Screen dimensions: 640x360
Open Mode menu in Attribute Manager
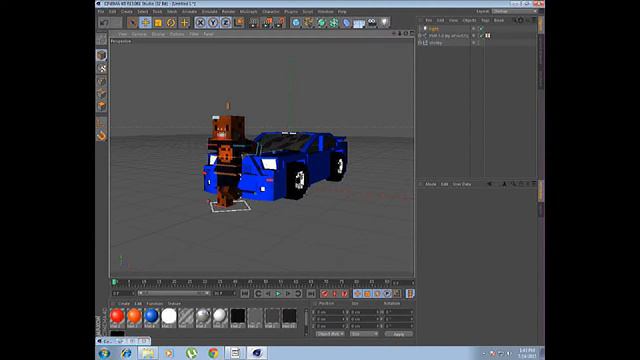(431, 184)
